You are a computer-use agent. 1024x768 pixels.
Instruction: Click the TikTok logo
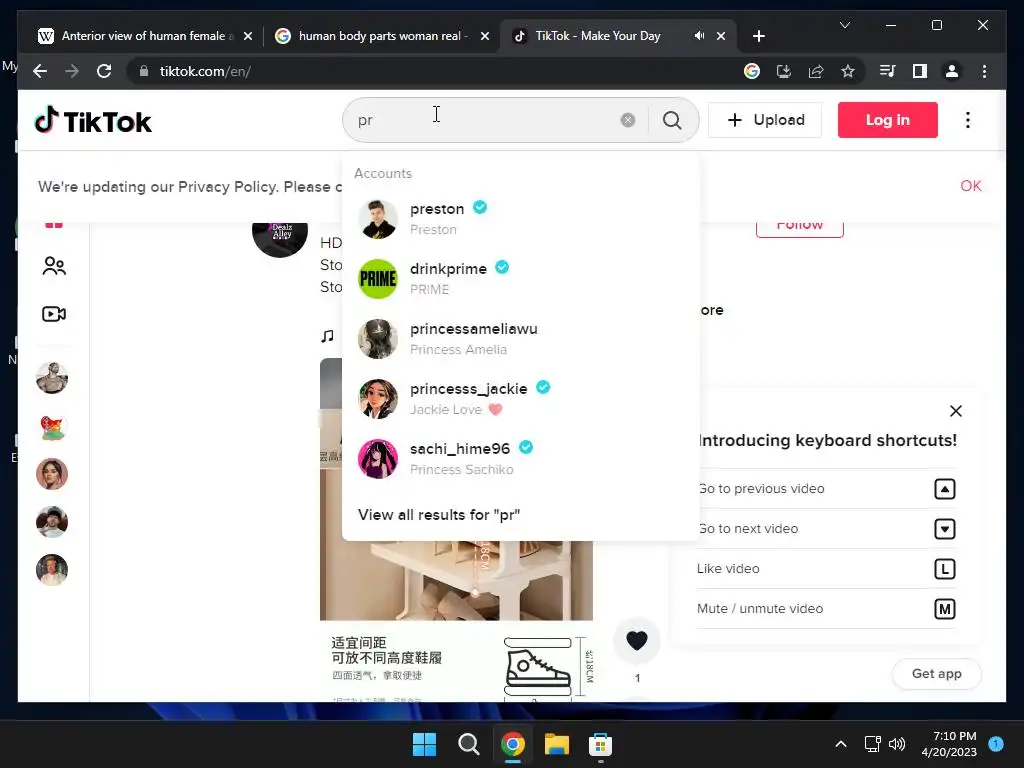[x=93, y=121]
